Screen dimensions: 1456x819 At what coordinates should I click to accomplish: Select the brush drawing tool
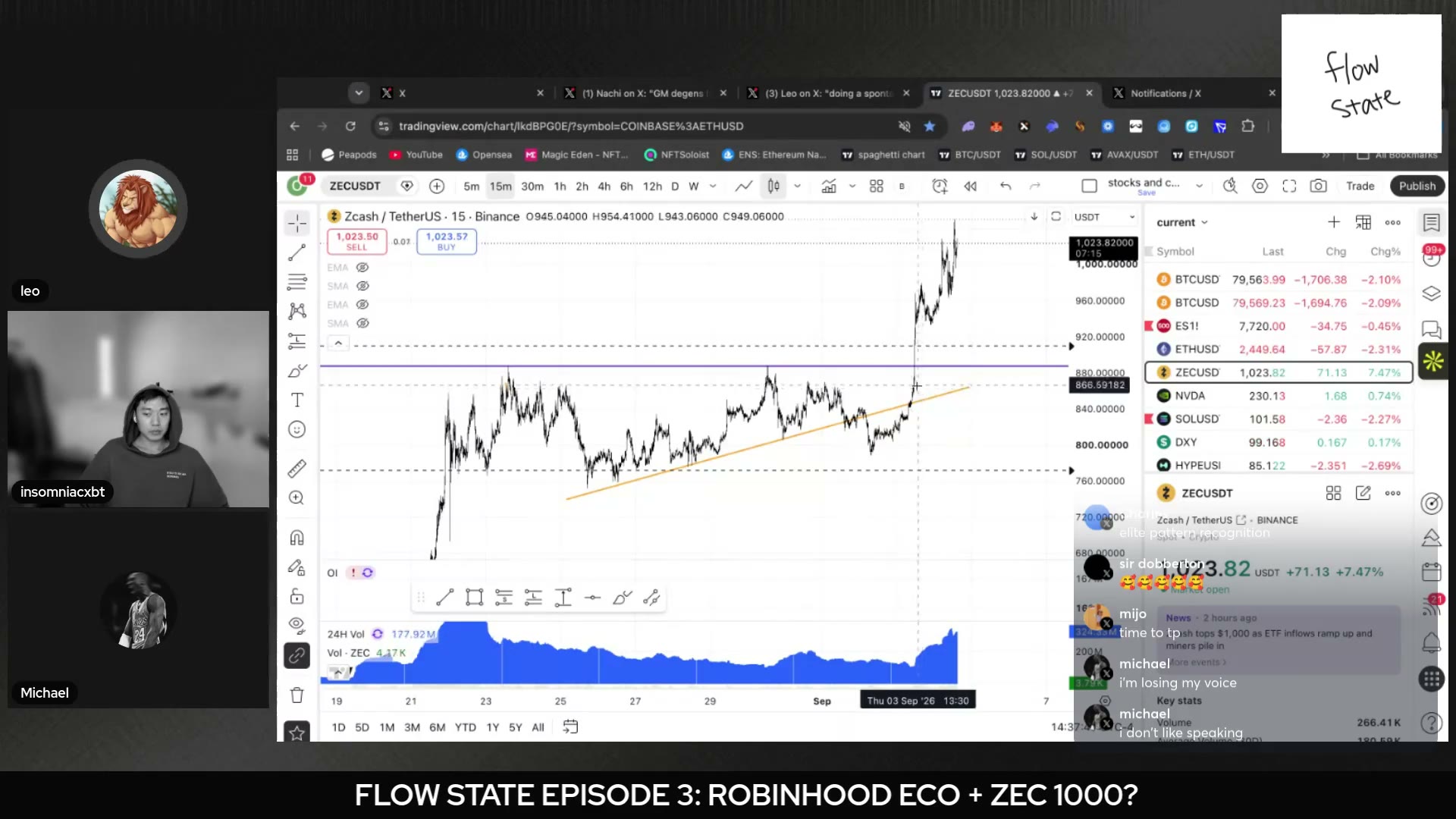point(297,371)
